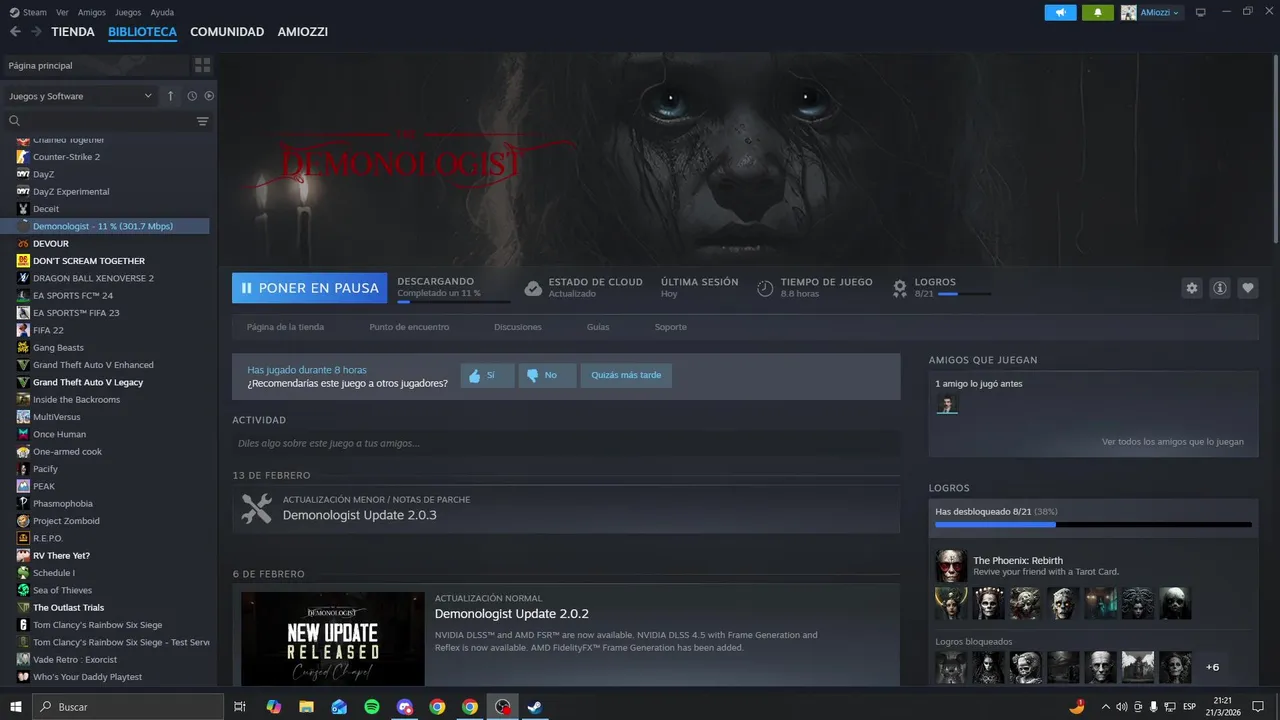
Task: Open Windows Start menu
Action: coord(15,706)
